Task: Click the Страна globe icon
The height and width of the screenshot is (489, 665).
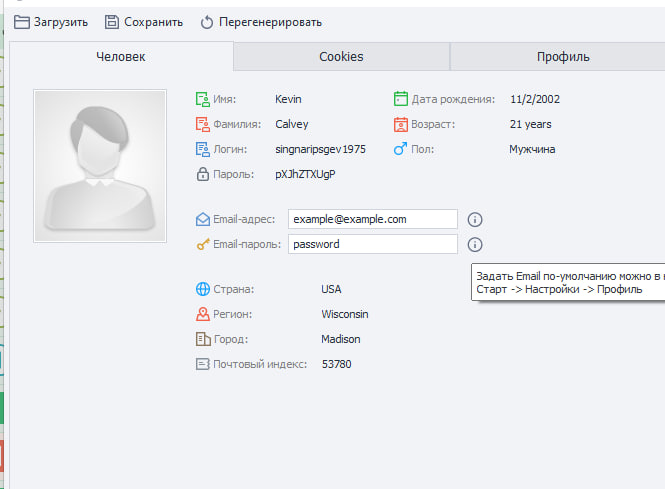Action: pyautogui.click(x=203, y=289)
